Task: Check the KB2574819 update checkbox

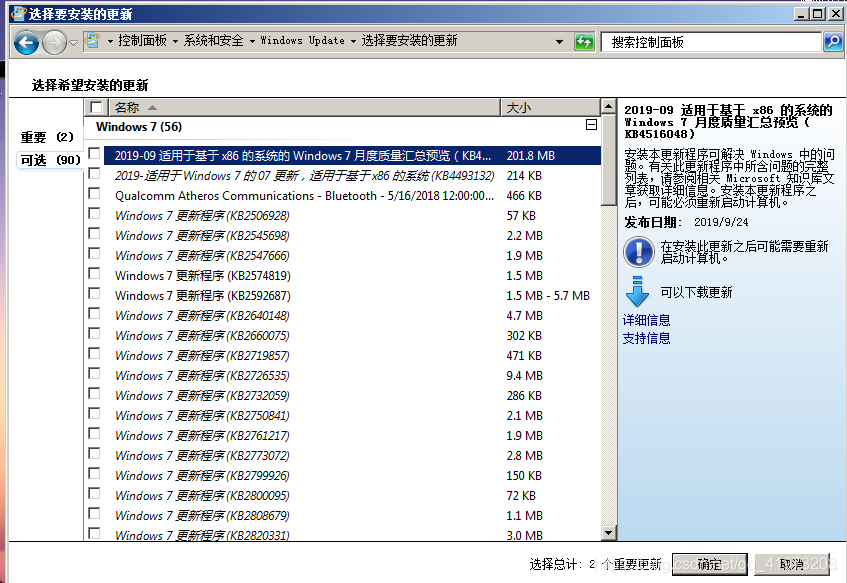Action: pos(94,273)
